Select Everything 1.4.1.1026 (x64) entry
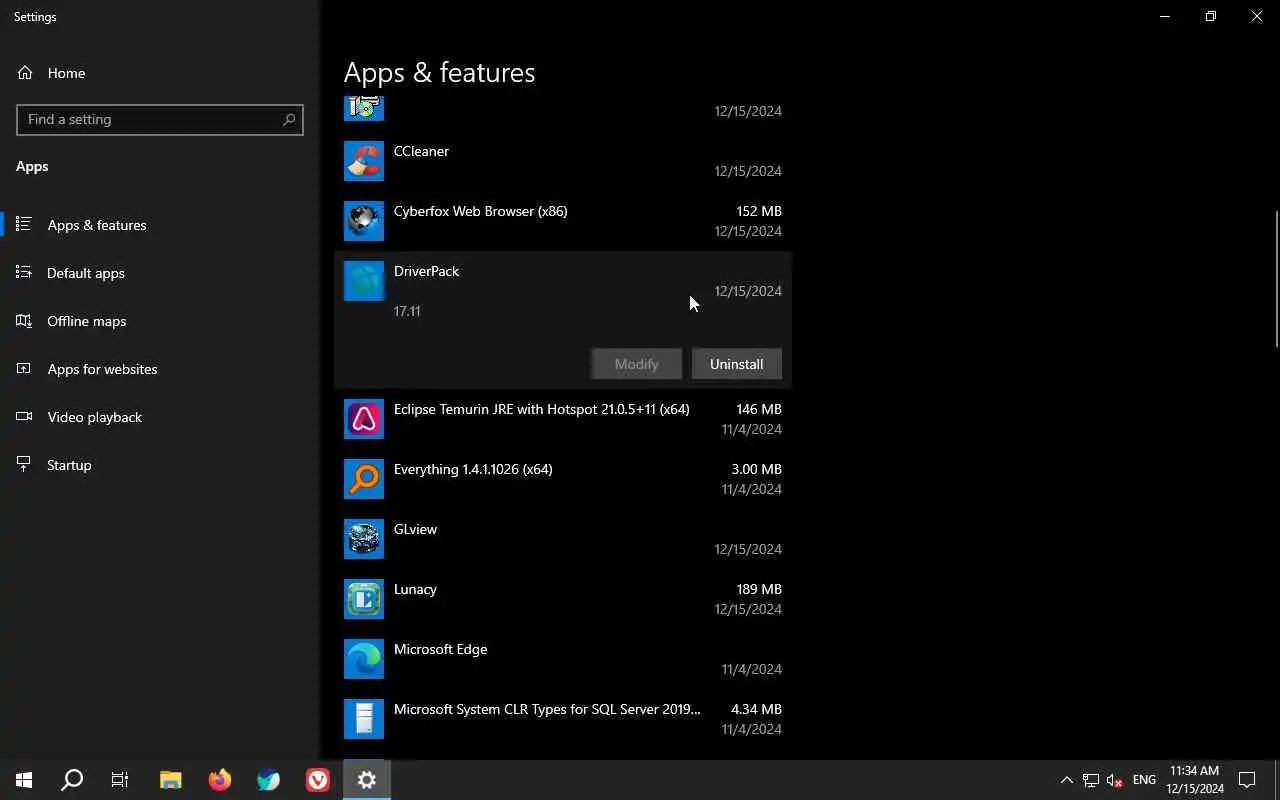Image resolution: width=1280 pixels, height=800 pixels. [x=473, y=469]
